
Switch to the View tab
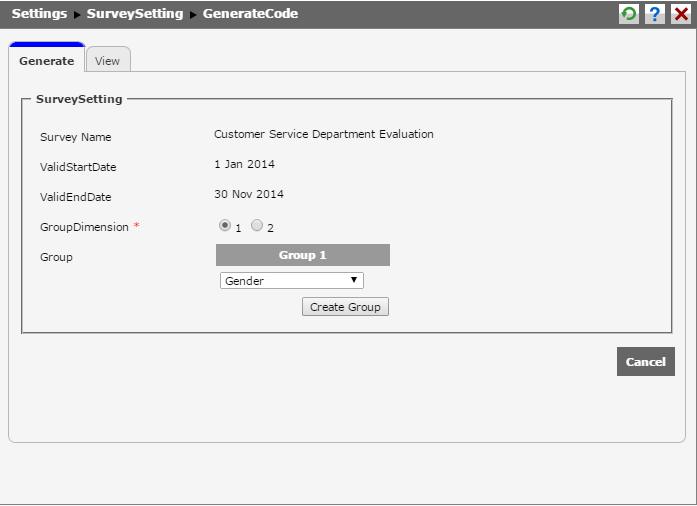click(107, 61)
